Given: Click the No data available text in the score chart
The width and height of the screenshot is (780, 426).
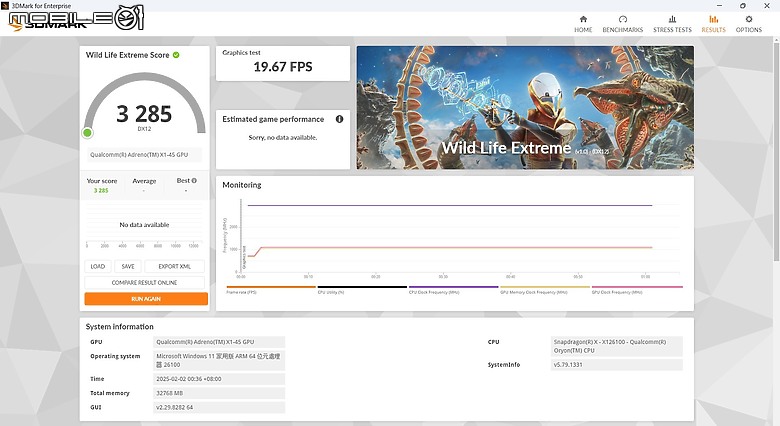Looking at the screenshot, I should 144,225.
